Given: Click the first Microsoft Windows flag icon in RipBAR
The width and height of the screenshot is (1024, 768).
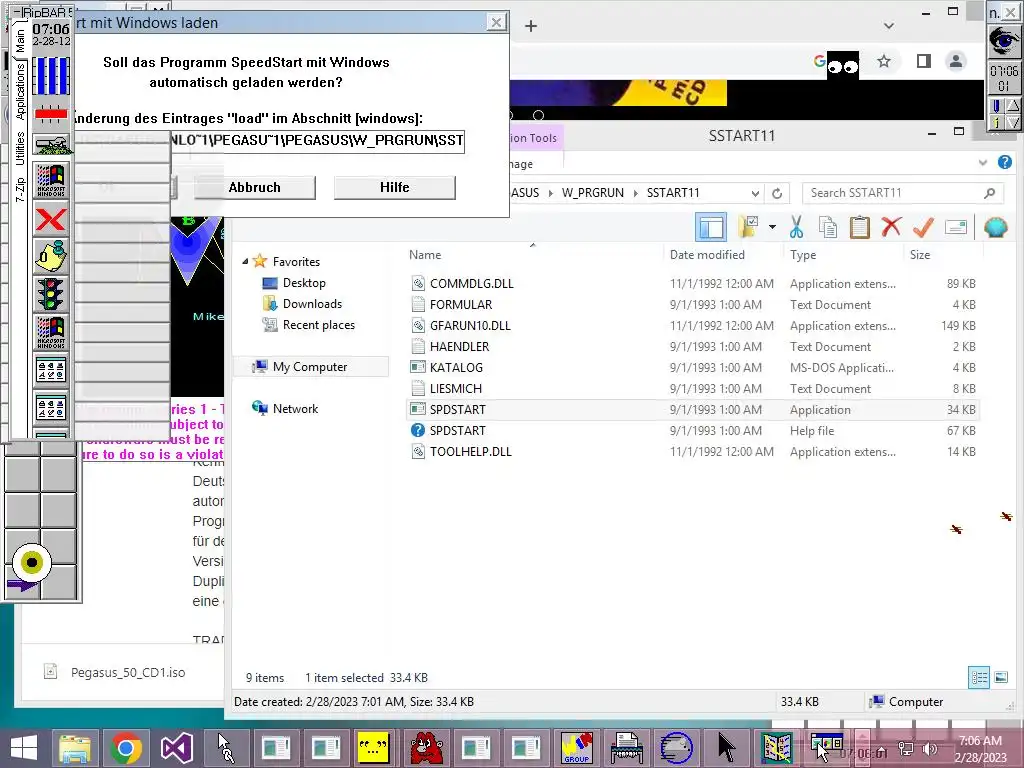Looking at the screenshot, I should (x=51, y=181).
